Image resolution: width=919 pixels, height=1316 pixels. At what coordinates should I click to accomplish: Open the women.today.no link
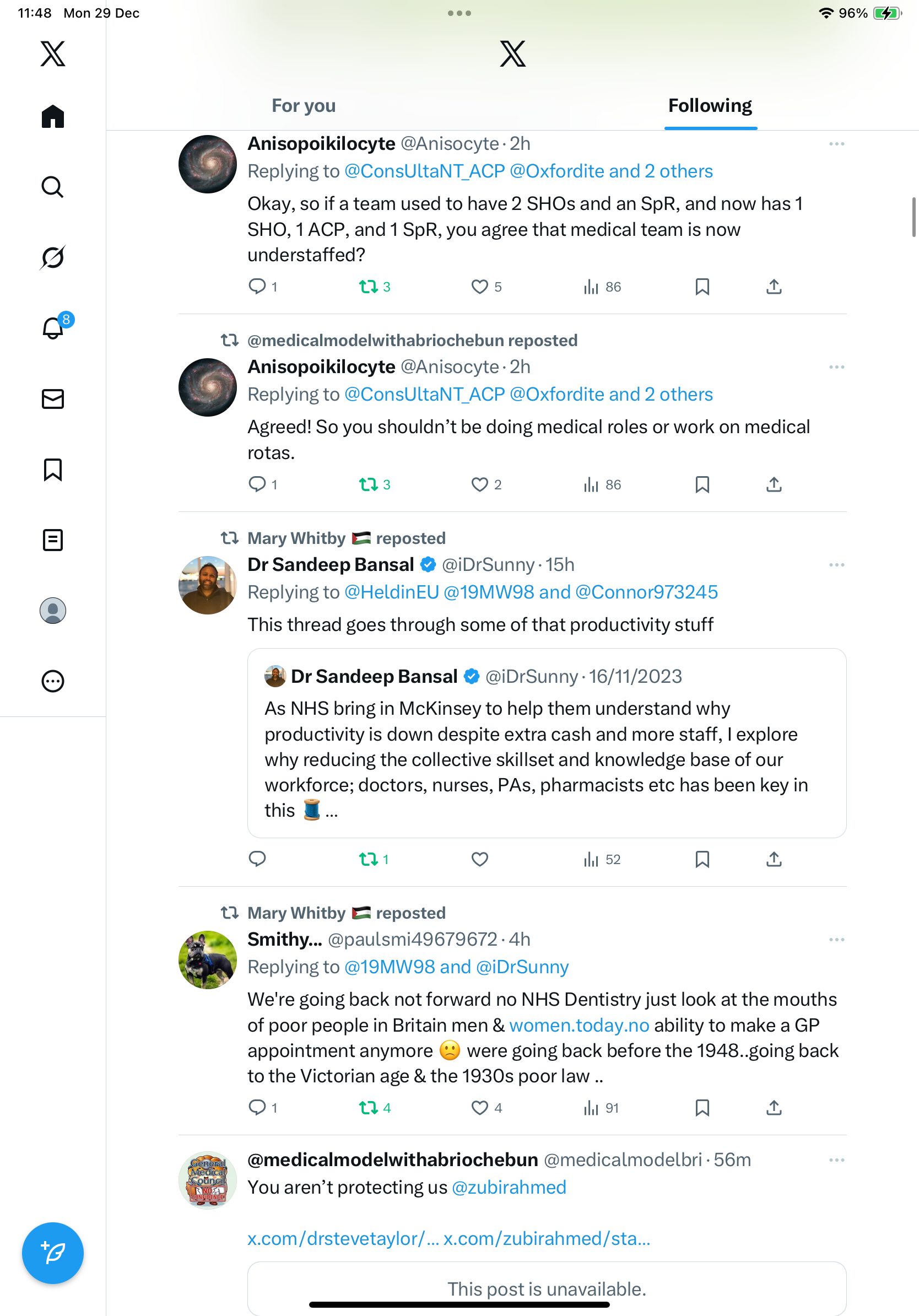pyautogui.click(x=579, y=1025)
